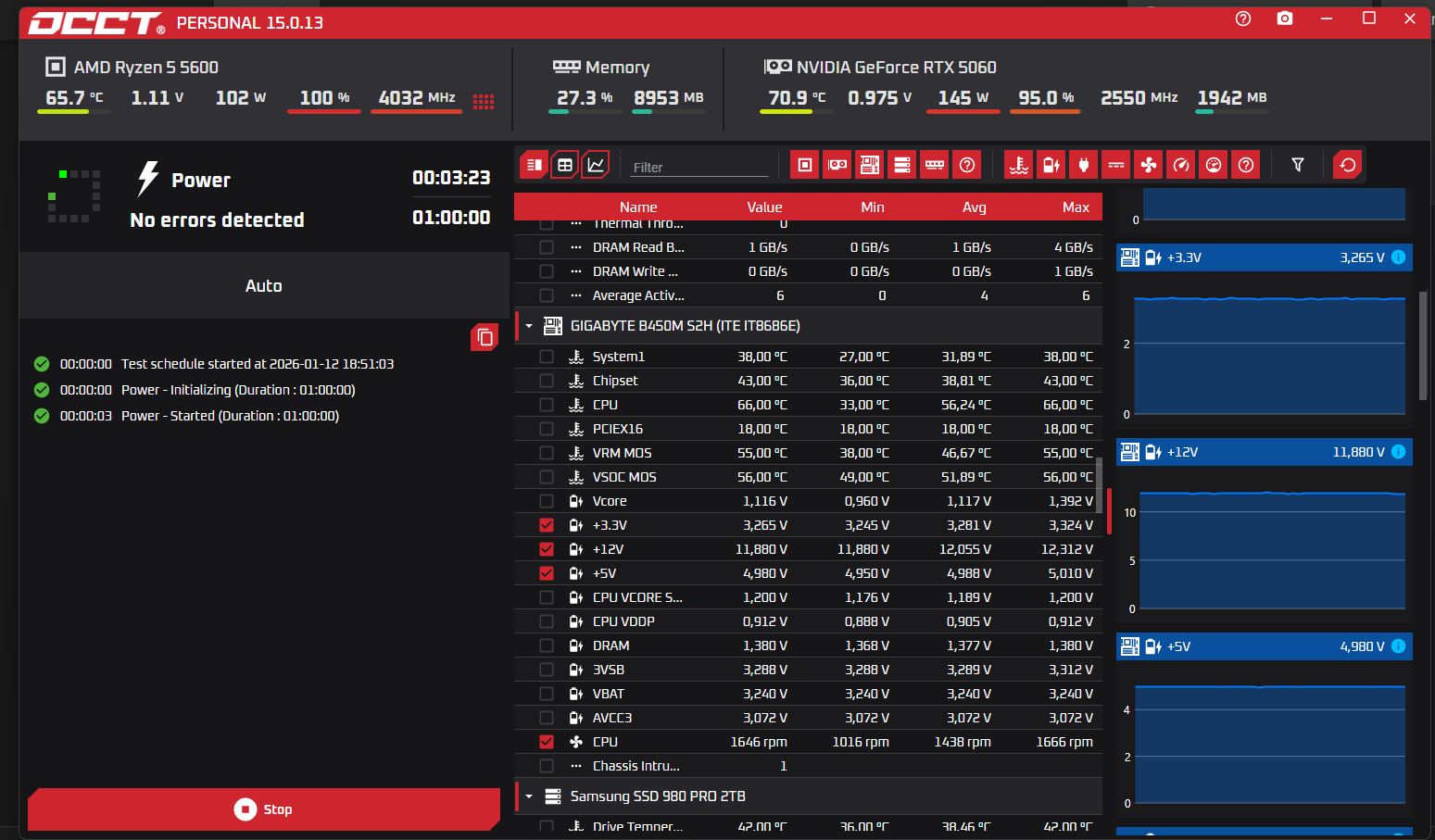Sort the table by the Max column
This screenshot has width=1435, height=840.
[1076, 207]
